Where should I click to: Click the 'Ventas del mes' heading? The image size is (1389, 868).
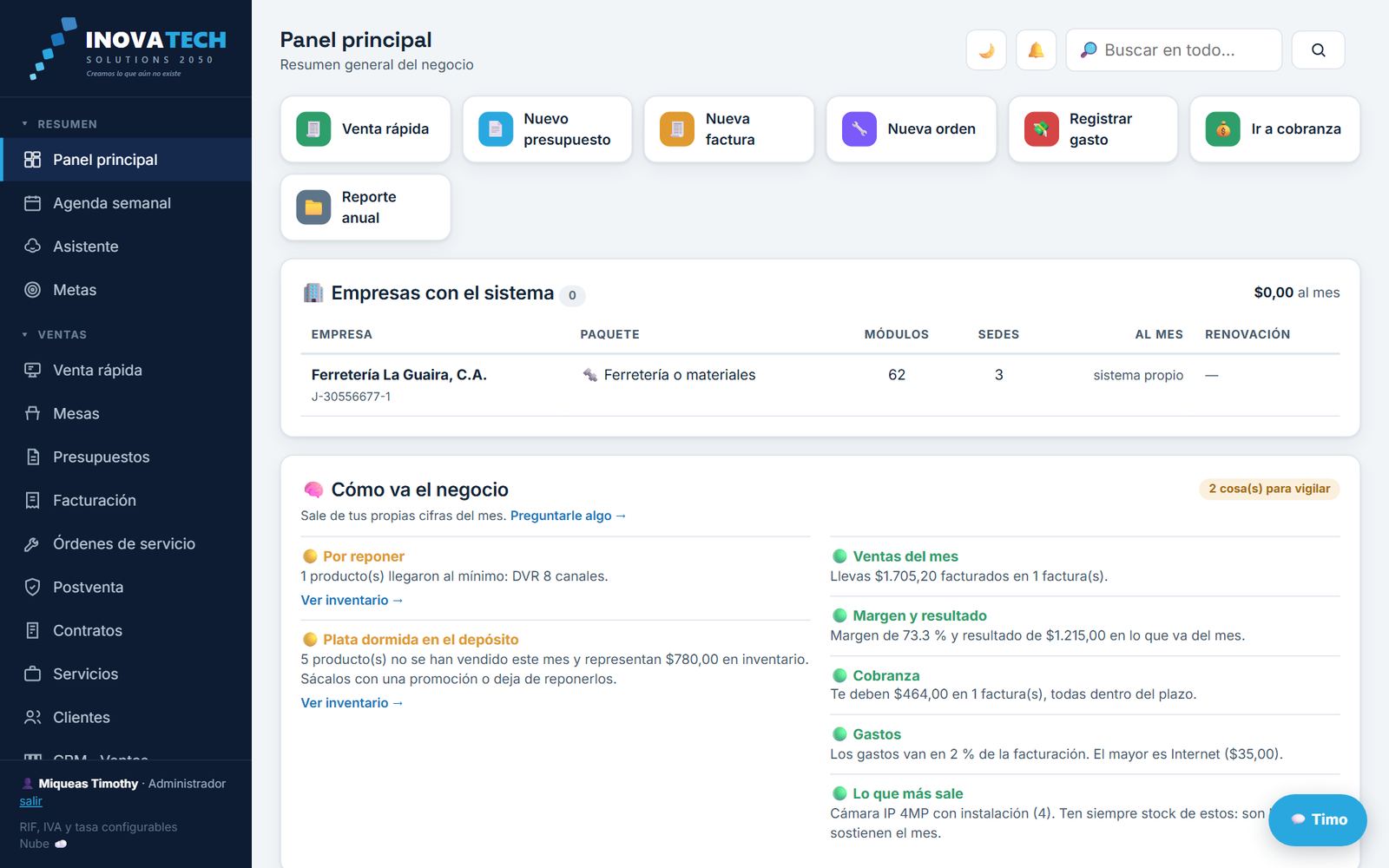pyautogui.click(x=905, y=556)
